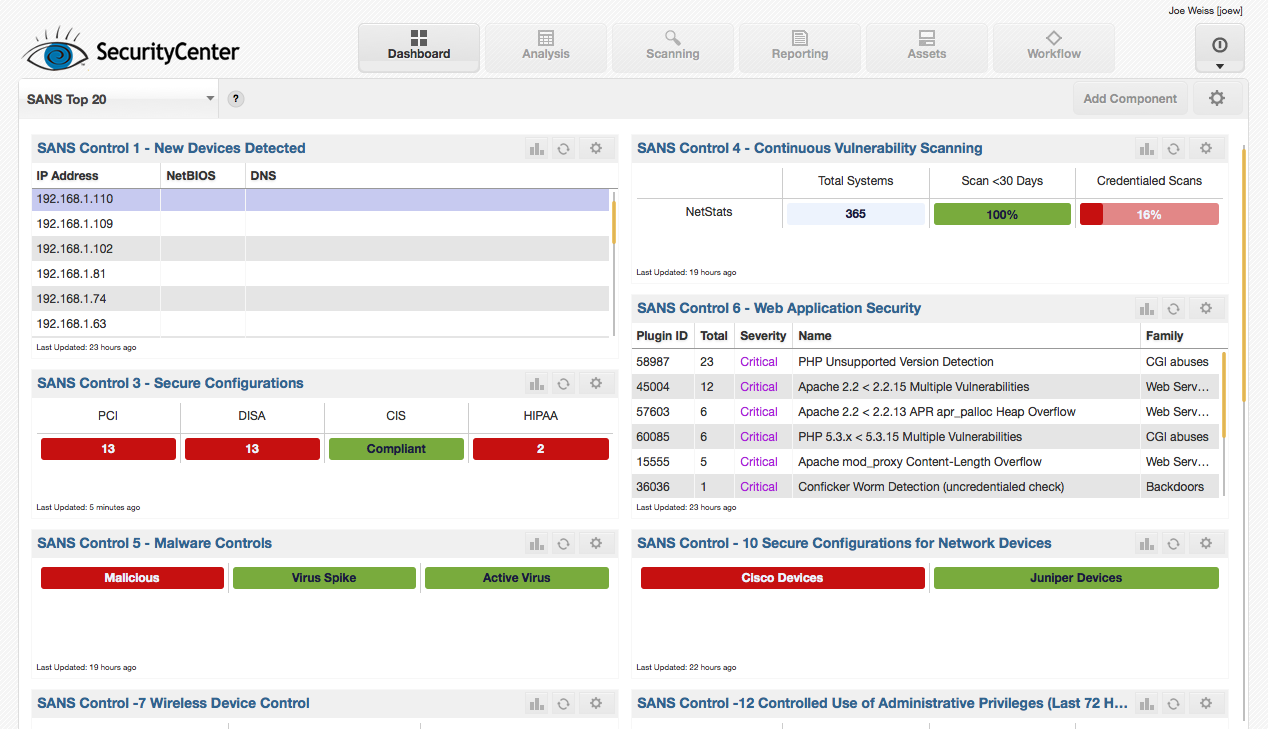The width and height of the screenshot is (1268, 729).
Task: Click the Credentialed Scans 16% bar
Action: point(1149,214)
